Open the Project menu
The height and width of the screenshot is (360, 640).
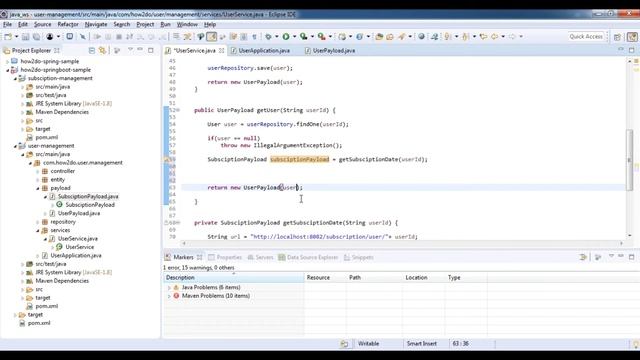click(145, 24)
